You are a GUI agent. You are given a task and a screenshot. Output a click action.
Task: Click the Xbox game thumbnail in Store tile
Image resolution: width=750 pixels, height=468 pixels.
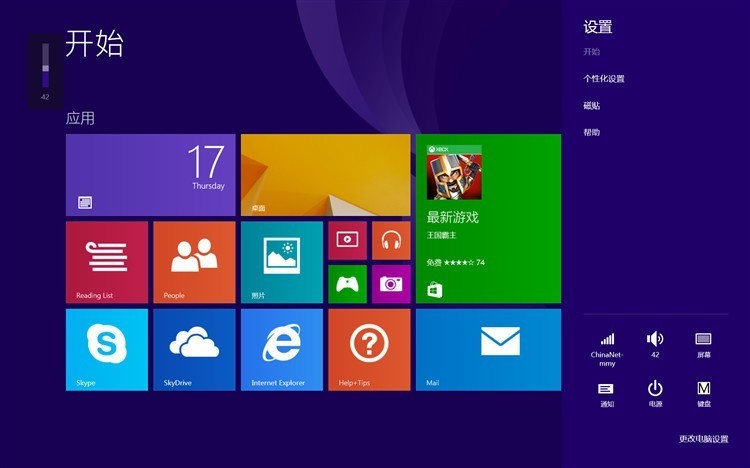click(454, 173)
